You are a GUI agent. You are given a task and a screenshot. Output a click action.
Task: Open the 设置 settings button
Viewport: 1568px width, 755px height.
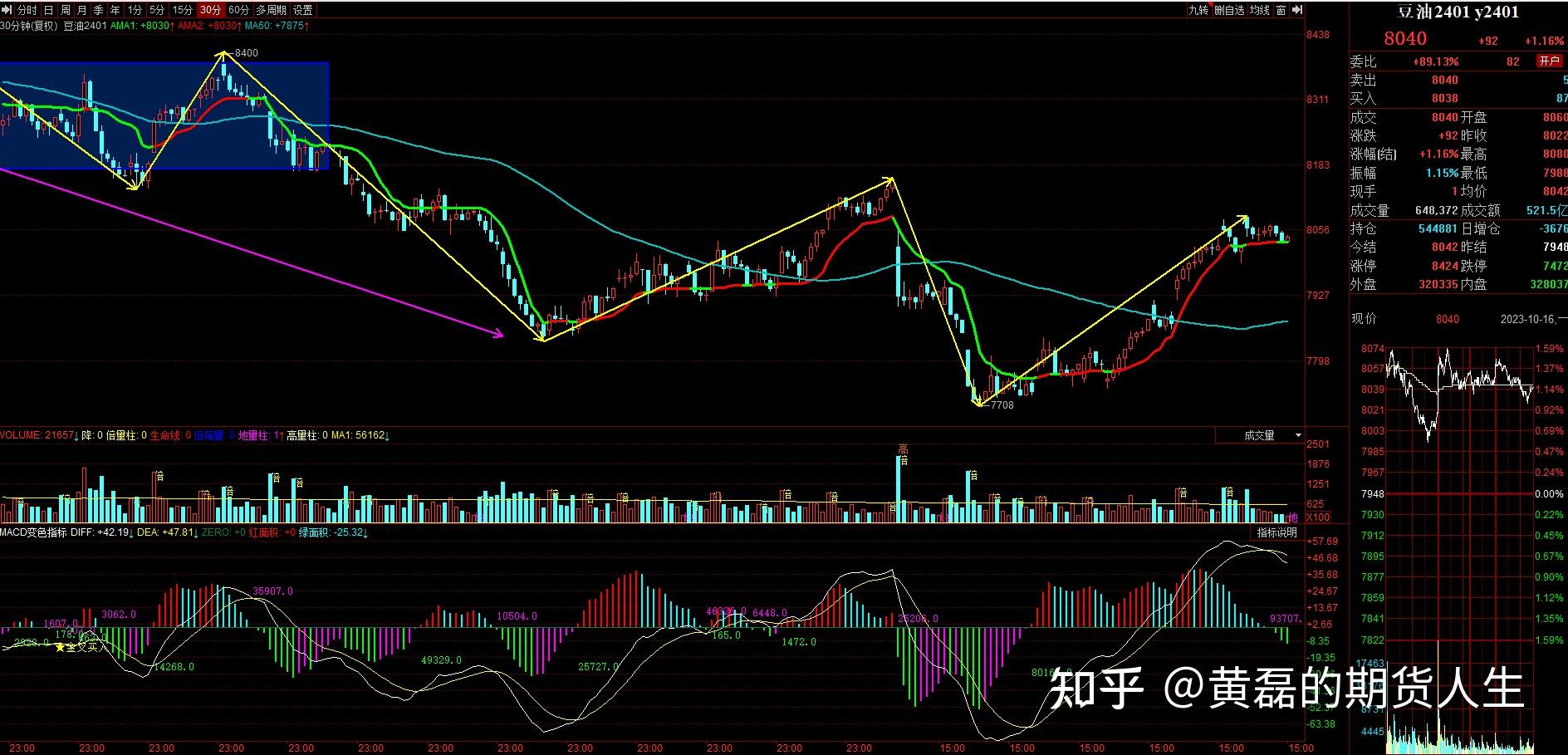pyautogui.click(x=303, y=10)
